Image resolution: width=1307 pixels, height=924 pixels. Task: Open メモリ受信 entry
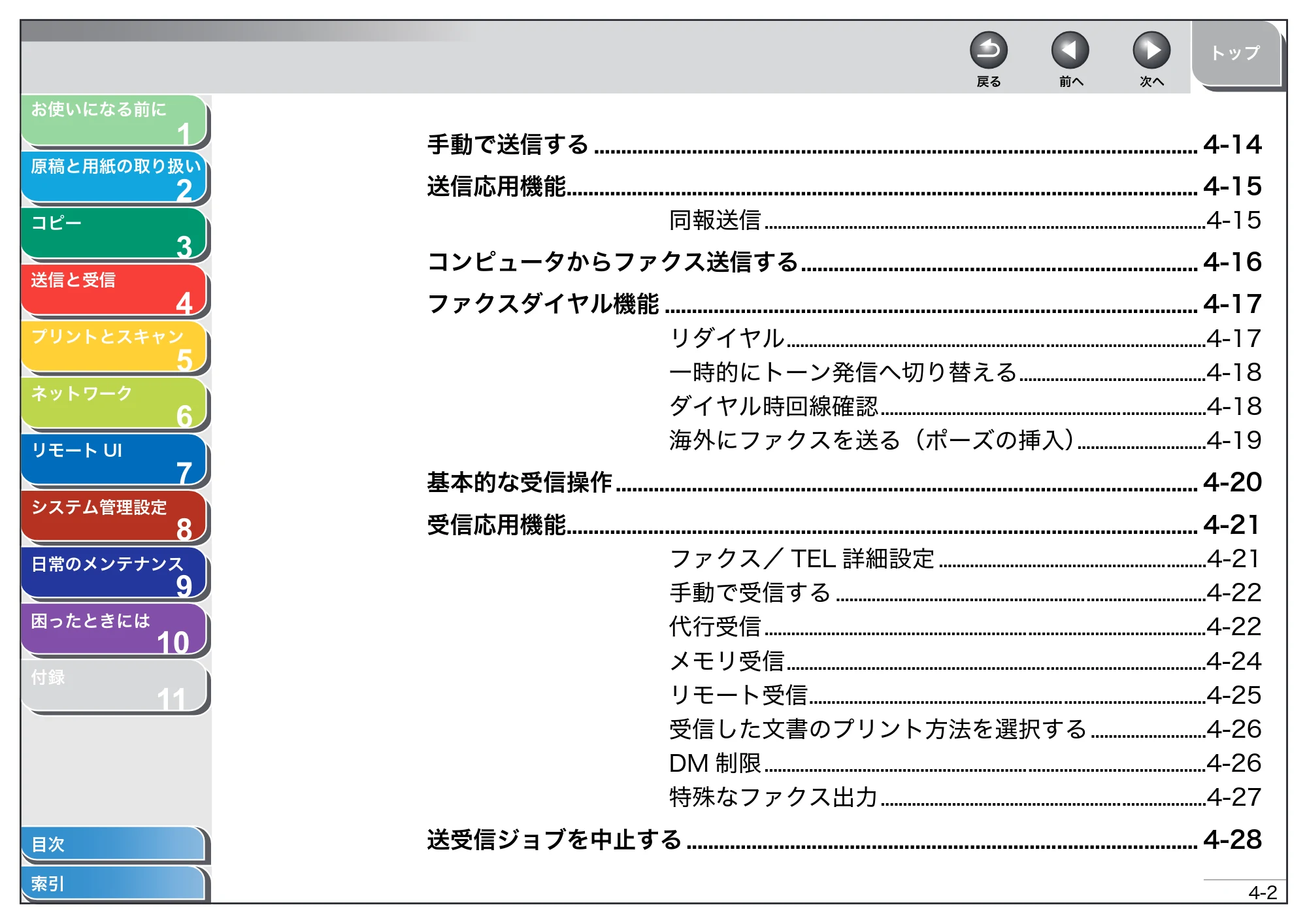965,661
